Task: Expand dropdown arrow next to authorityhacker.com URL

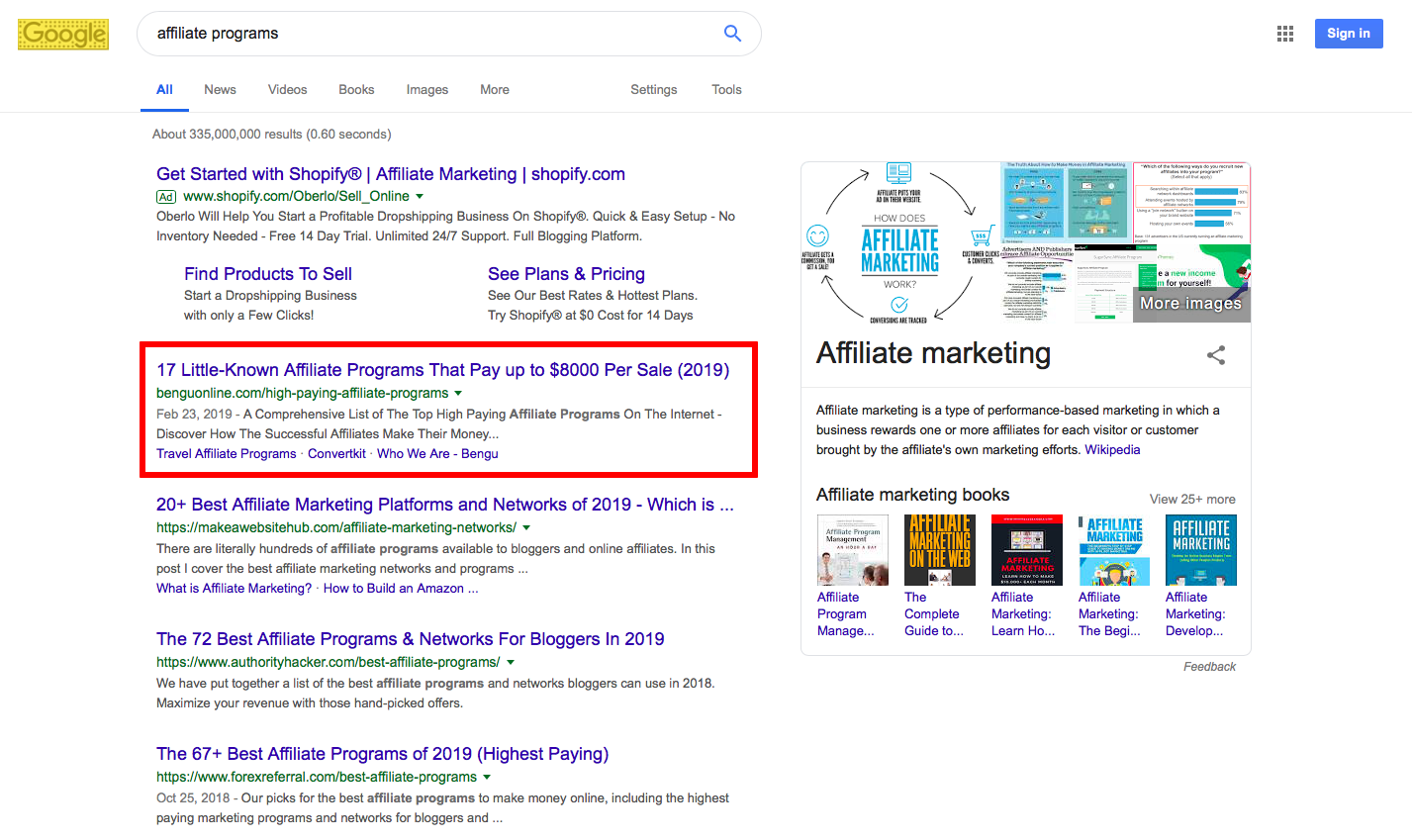Action: [x=510, y=663]
